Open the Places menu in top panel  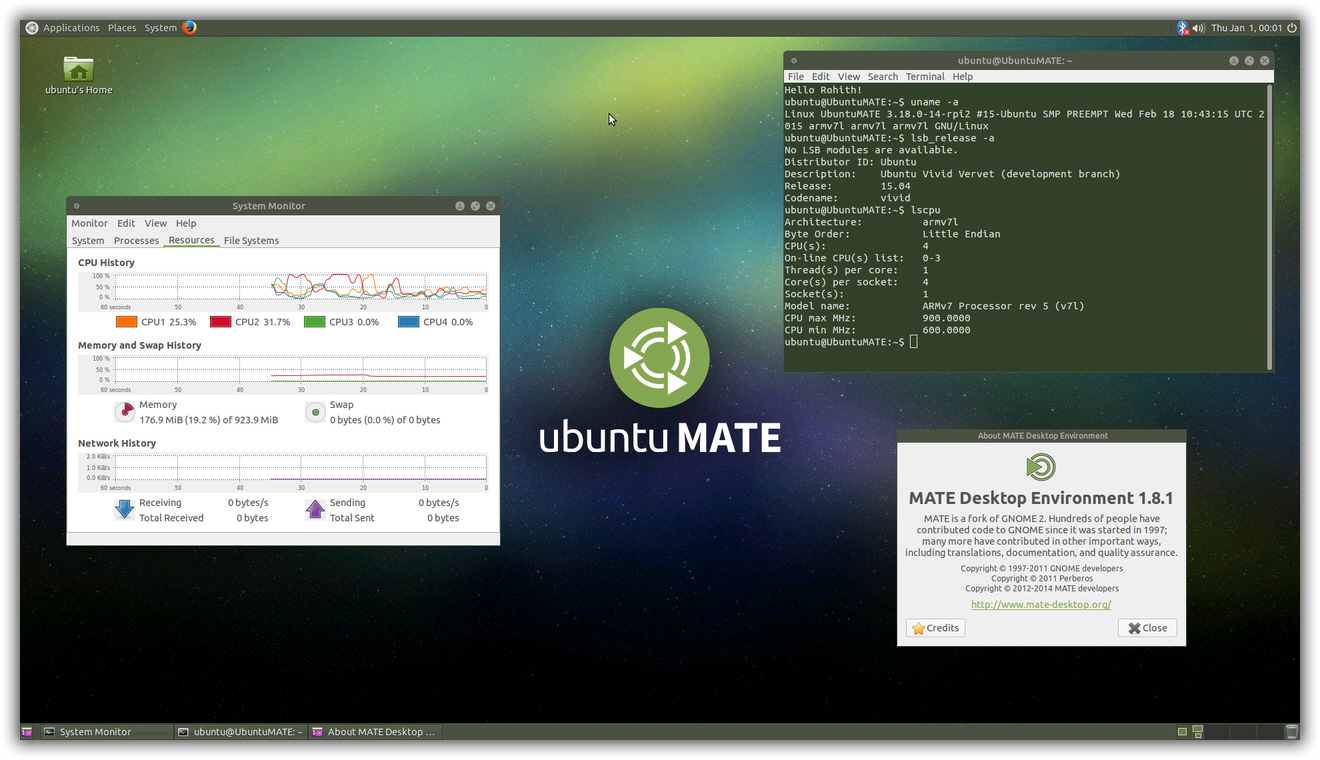[x=122, y=28]
